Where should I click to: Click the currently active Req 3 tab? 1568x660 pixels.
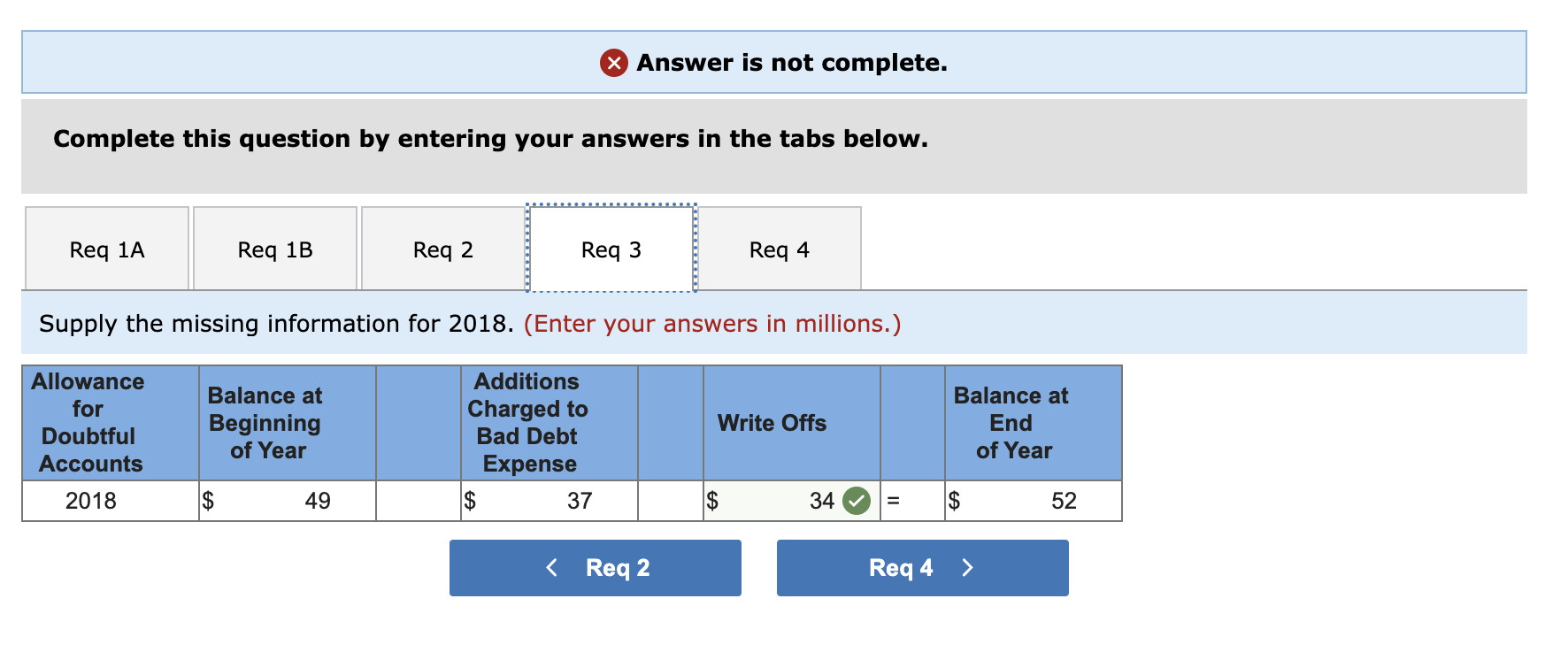pos(611,249)
